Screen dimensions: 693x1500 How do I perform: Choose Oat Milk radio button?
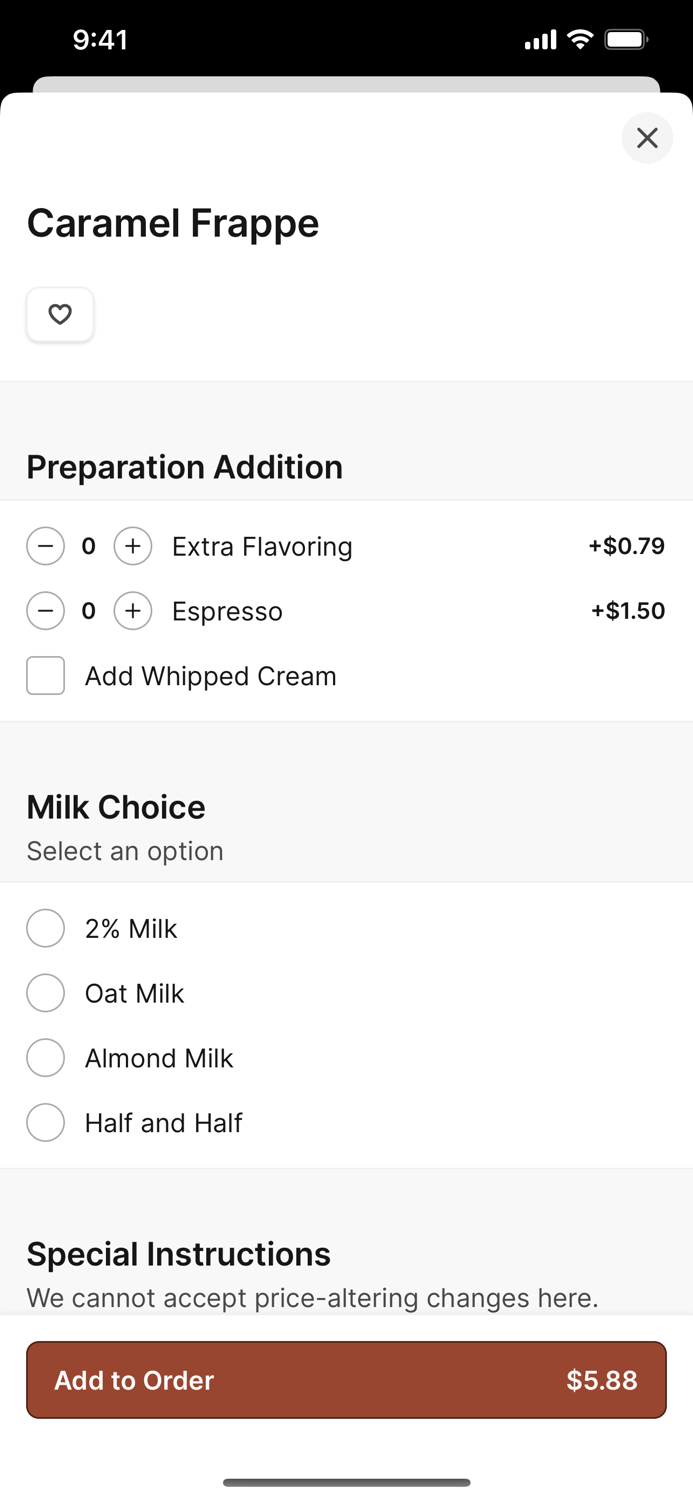pyautogui.click(x=46, y=993)
